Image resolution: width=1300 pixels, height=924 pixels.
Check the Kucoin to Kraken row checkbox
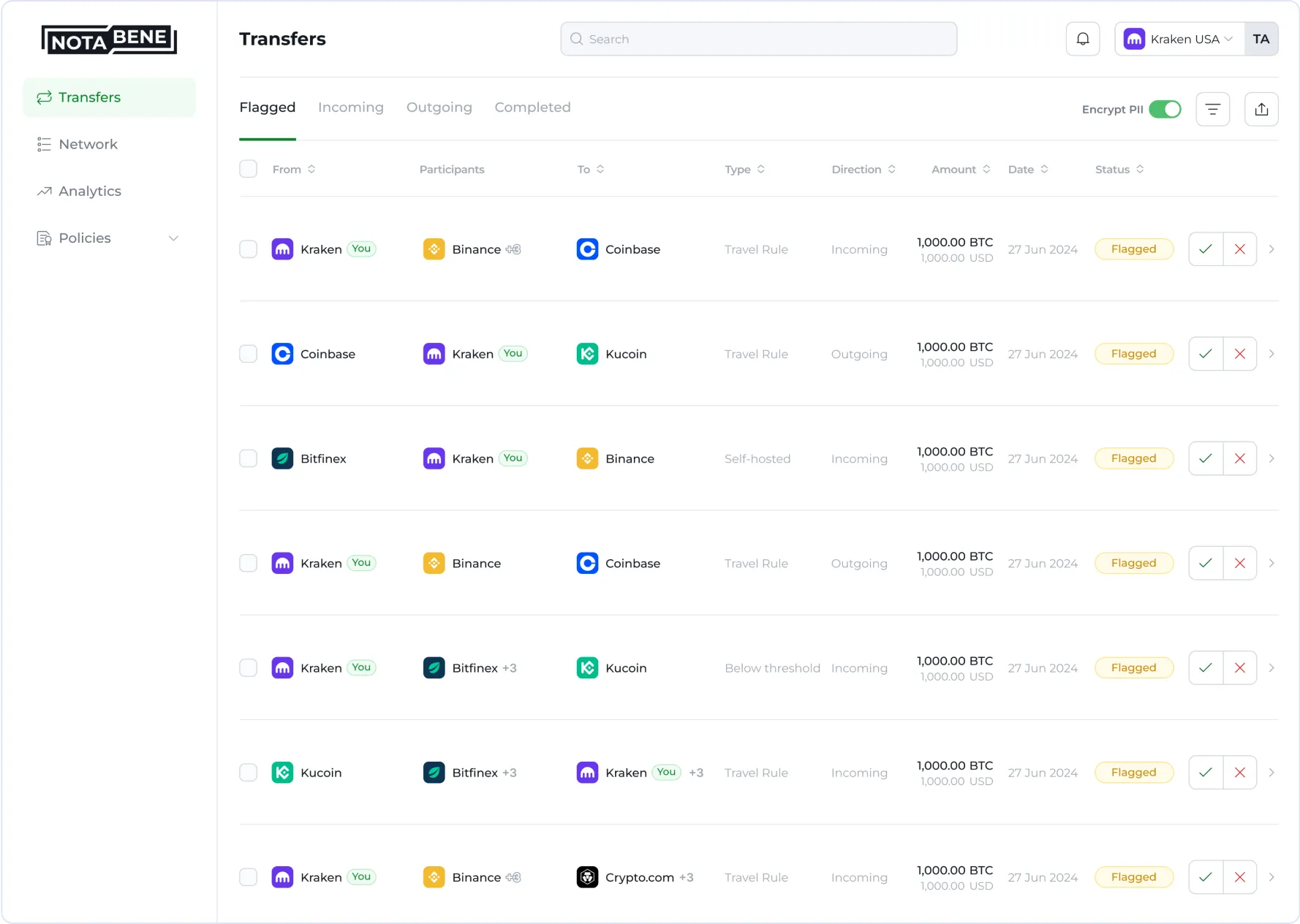click(249, 773)
